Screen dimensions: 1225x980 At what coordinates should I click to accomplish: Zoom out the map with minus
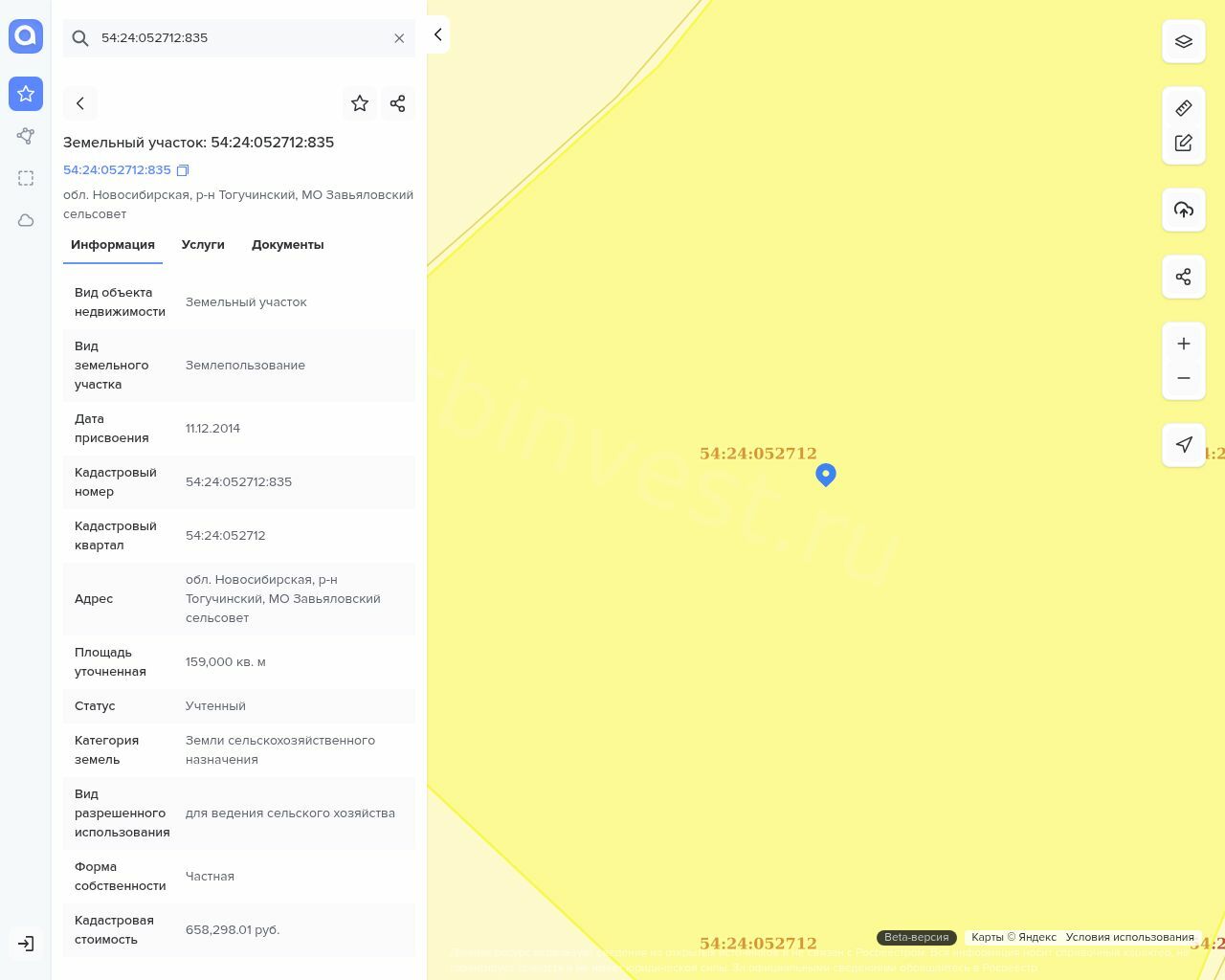[1184, 378]
